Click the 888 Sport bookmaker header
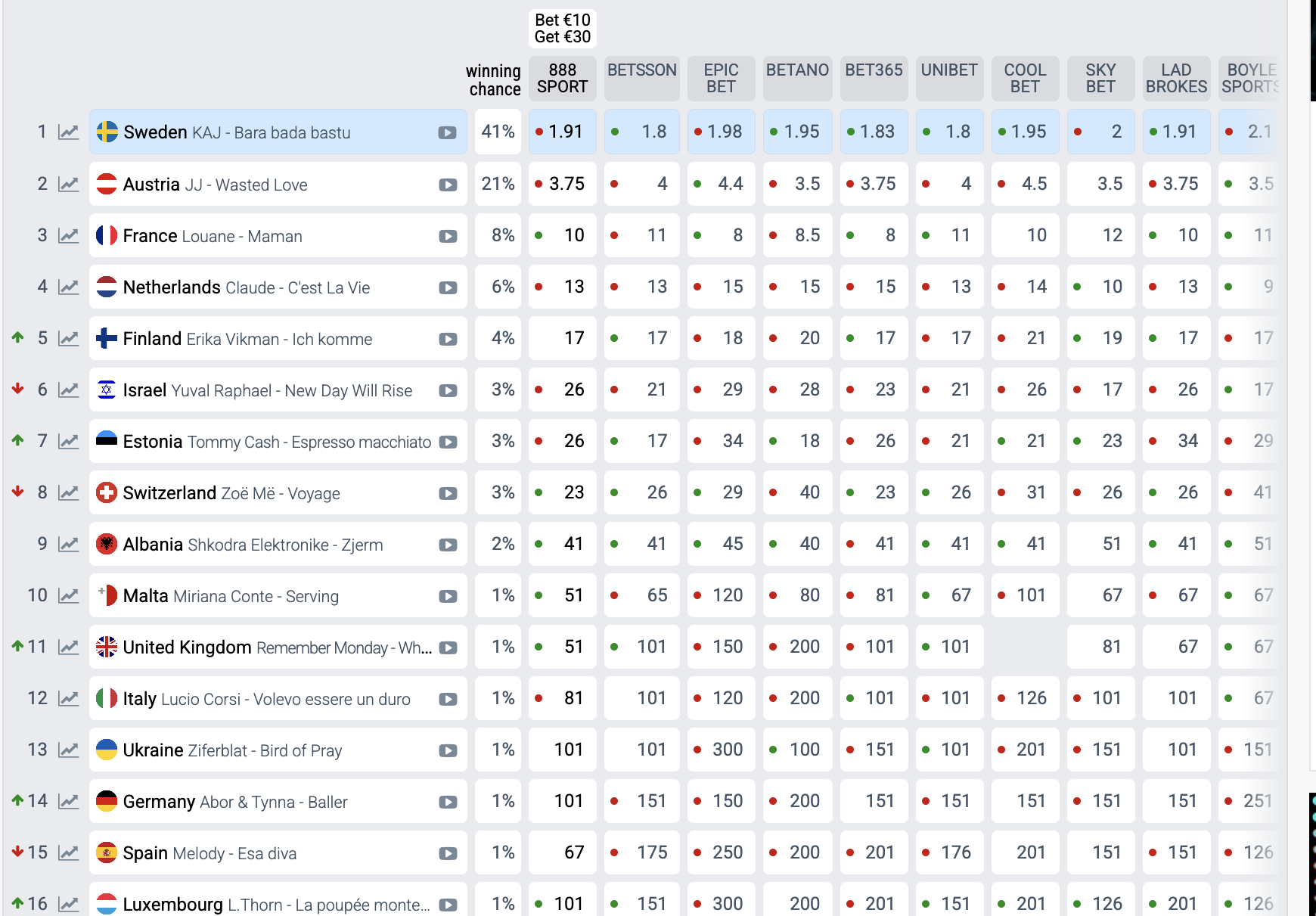This screenshot has height=916, width=1316. click(x=562, y=79)
